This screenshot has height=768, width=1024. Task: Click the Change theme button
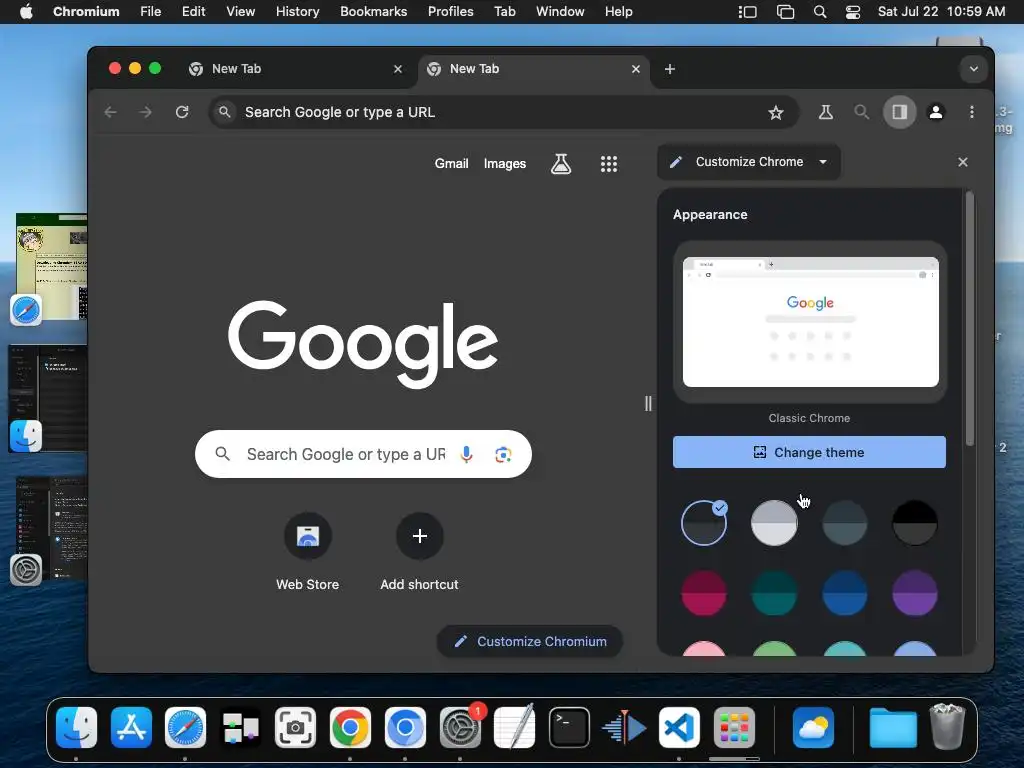[x=809, y=452]
